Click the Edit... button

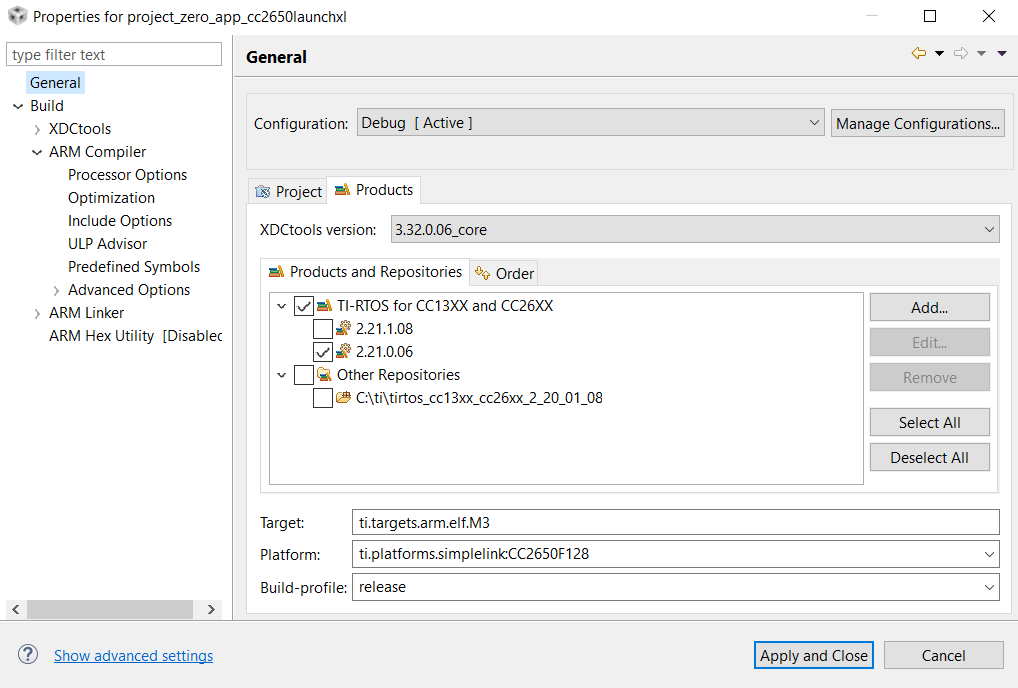point(930,343)
